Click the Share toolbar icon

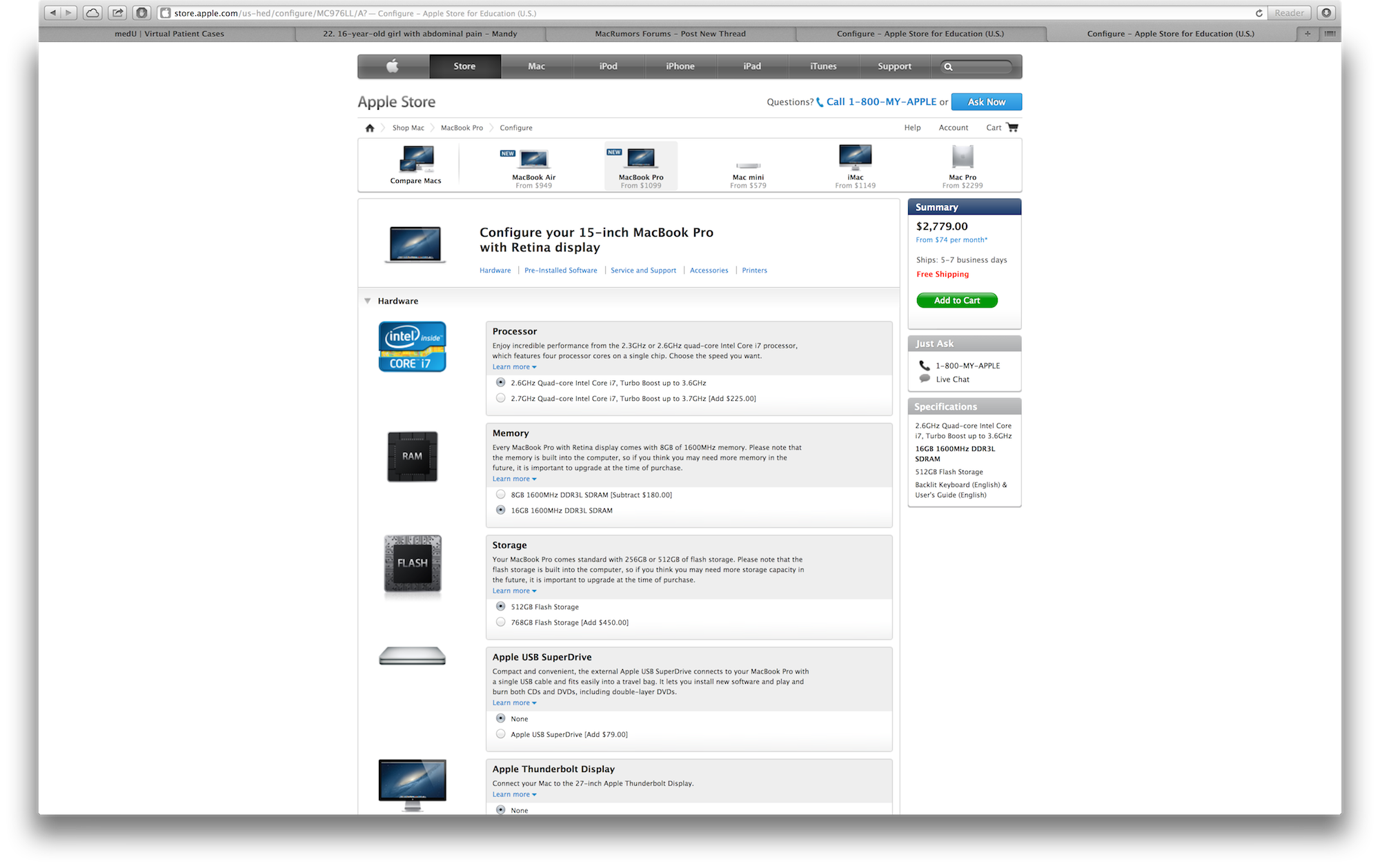tap(117, 12)
